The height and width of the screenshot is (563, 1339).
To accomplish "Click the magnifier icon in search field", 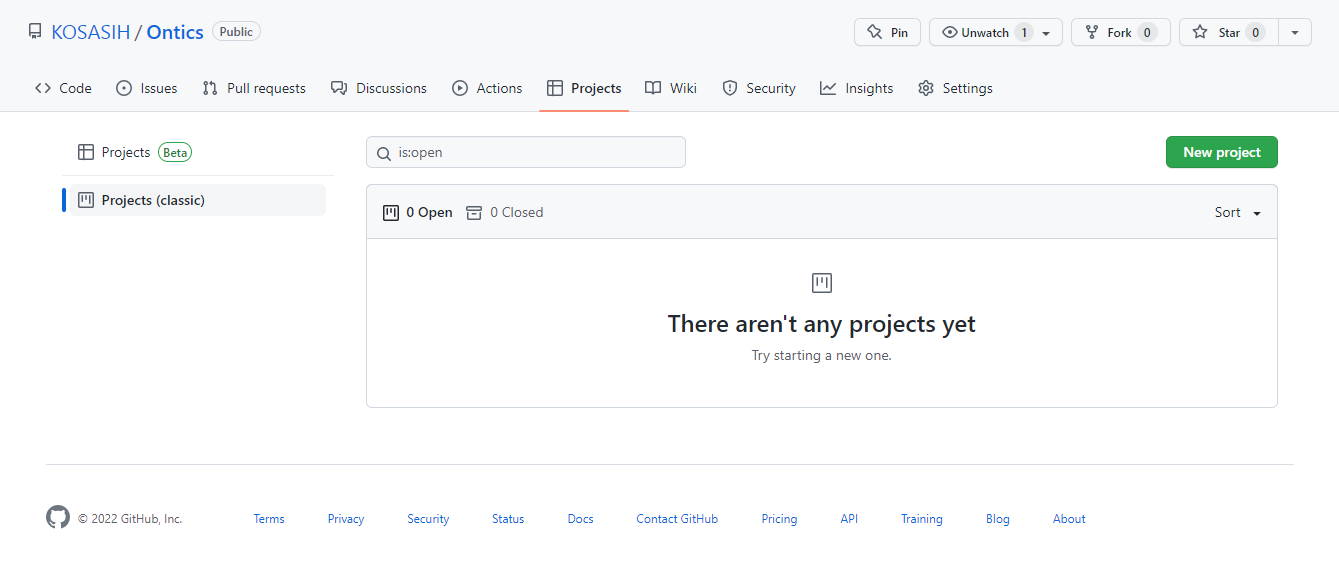I will [x=383, y=153].
